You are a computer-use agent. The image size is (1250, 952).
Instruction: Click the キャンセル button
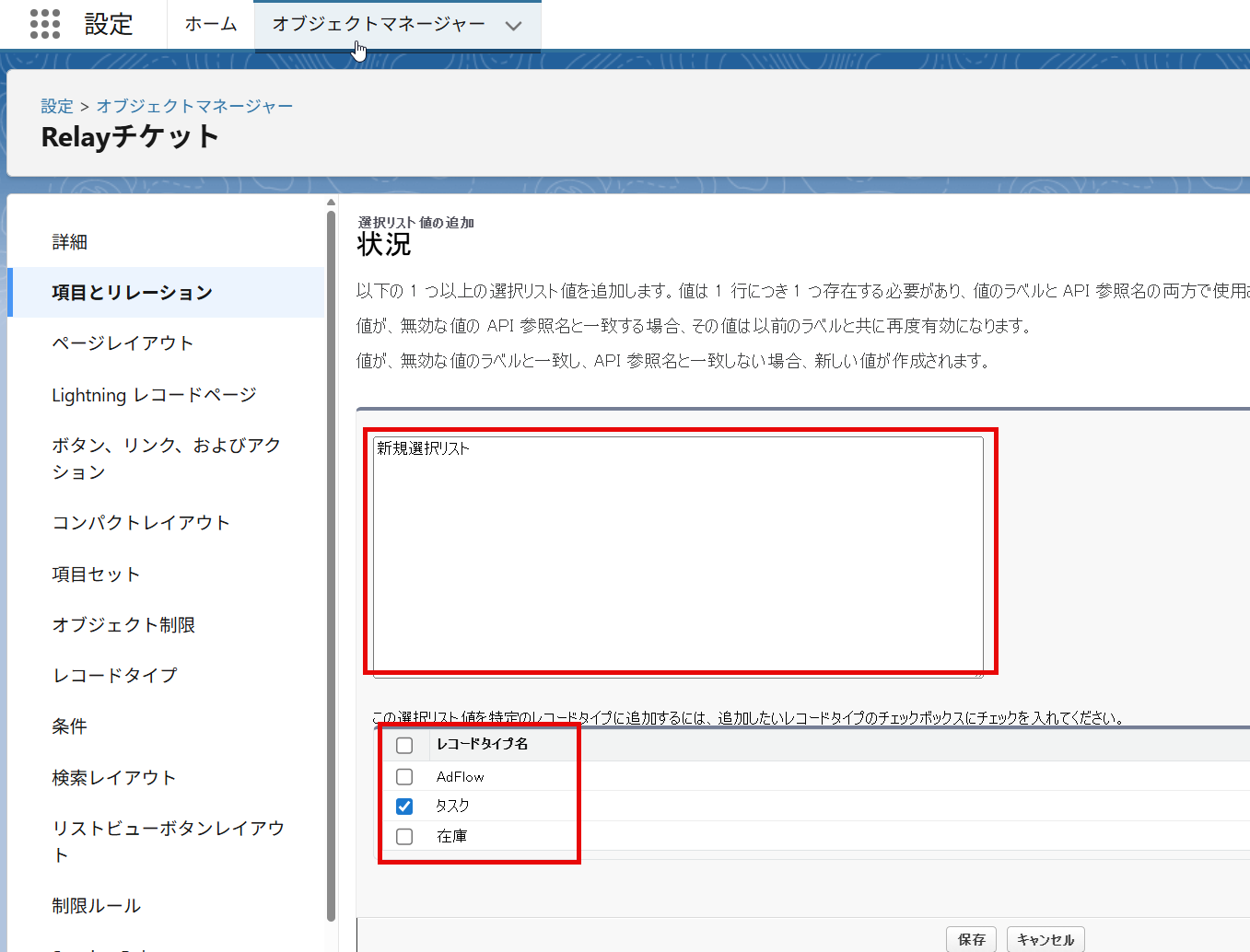point(1046,940)
